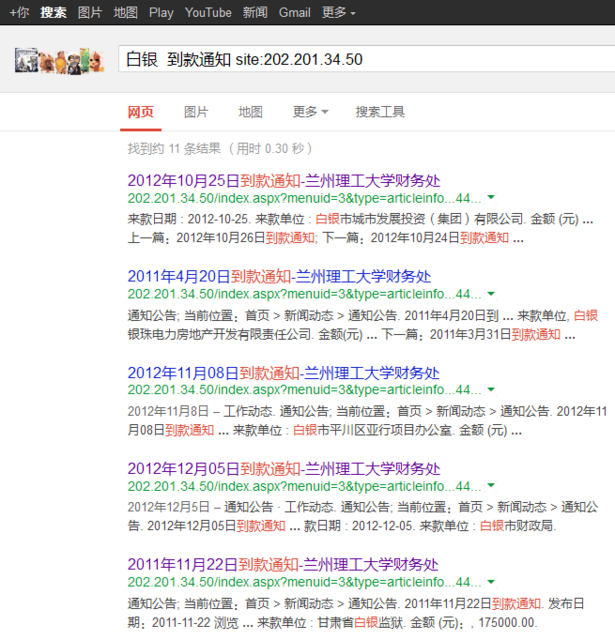This screenshot has width=615, height=640.
Task: Click the 网页 results tab
Action: click(x=141, y=112)
